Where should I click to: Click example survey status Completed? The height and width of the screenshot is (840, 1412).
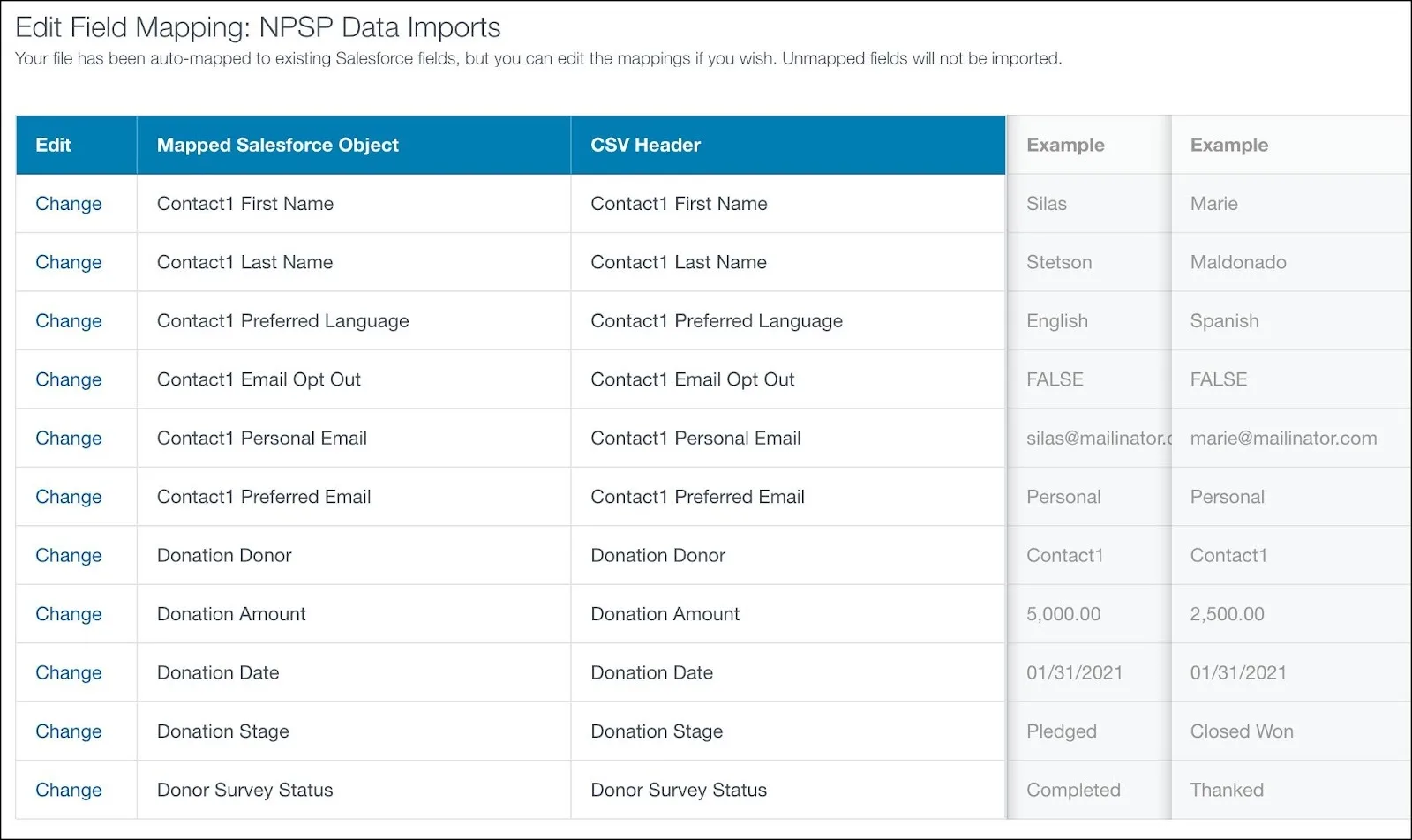[x=1073, y=791]
